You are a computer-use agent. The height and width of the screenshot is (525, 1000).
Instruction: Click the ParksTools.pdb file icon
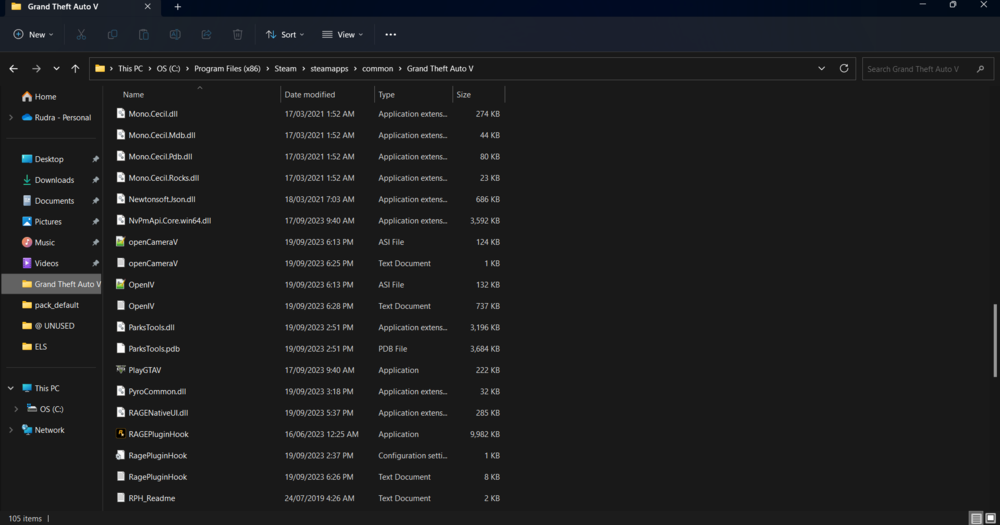coord(120,348)
